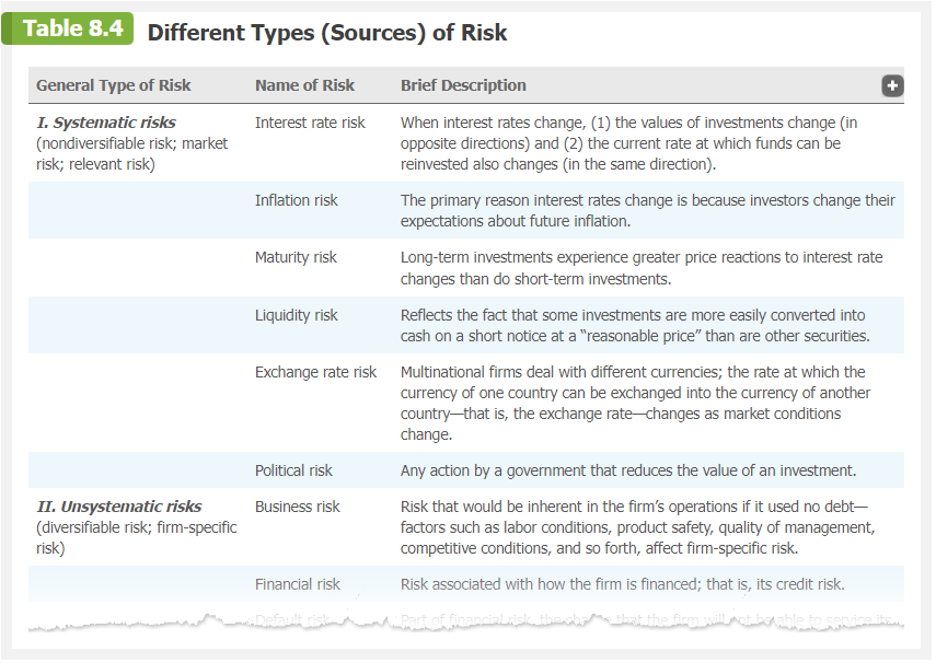This screenshot has width=936, height=664.
Task: Click the description about future inflation expectations
Action: coord(647,210)
